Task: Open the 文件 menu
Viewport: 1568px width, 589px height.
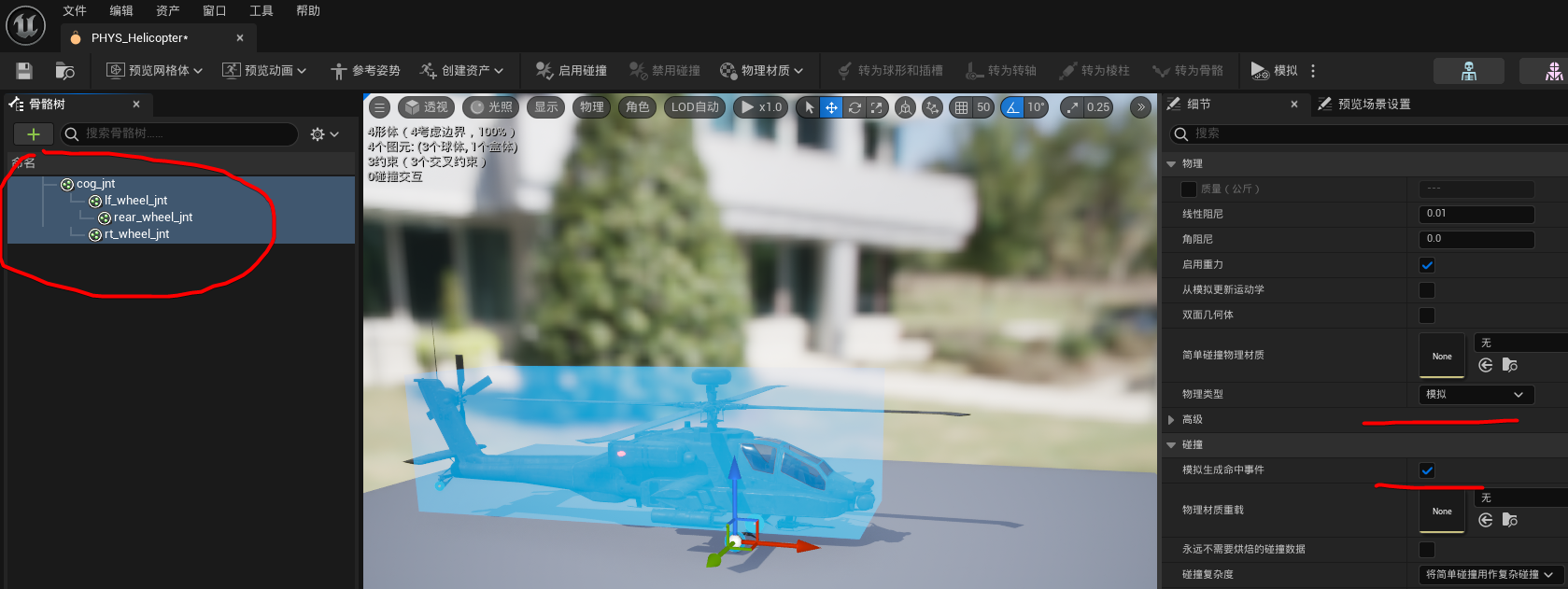Action: click(x=75, y=11)
